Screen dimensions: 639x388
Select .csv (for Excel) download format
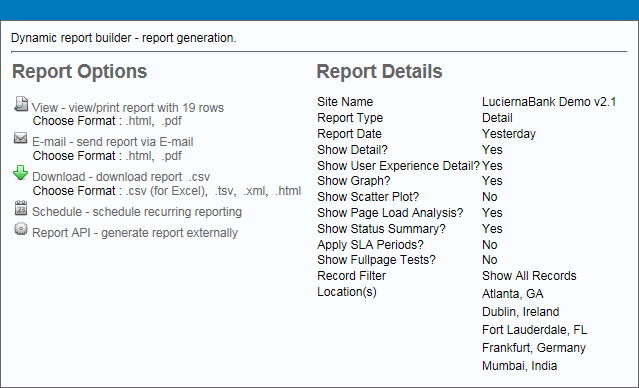tap(166, 191)
